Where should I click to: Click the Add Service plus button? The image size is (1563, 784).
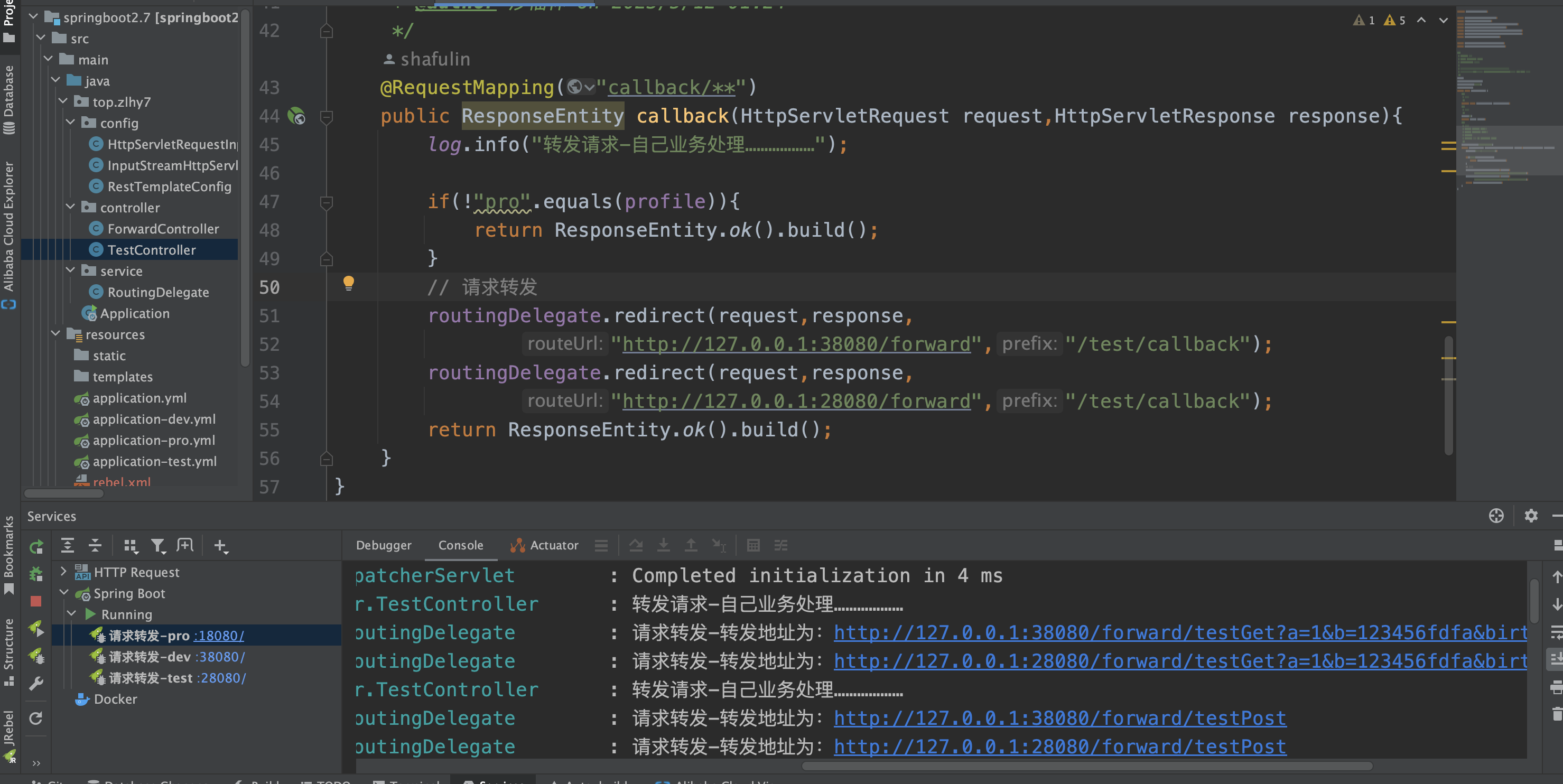(x=221, y=546)
